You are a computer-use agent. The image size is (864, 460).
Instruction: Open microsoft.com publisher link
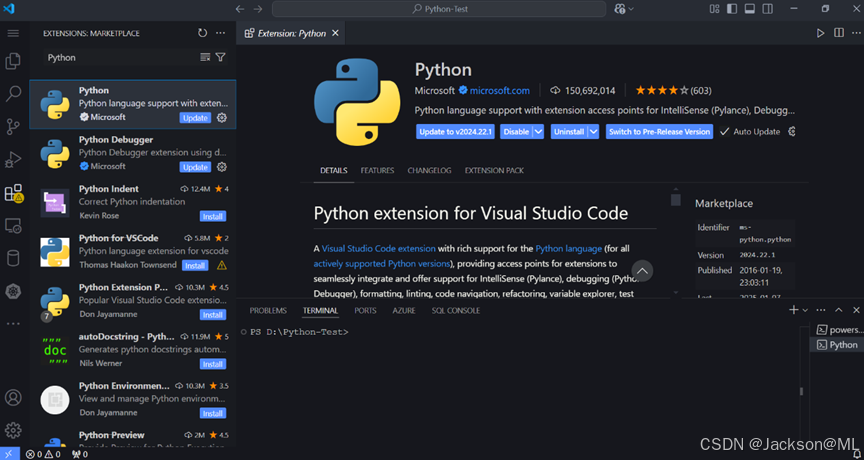pos(500,90)
